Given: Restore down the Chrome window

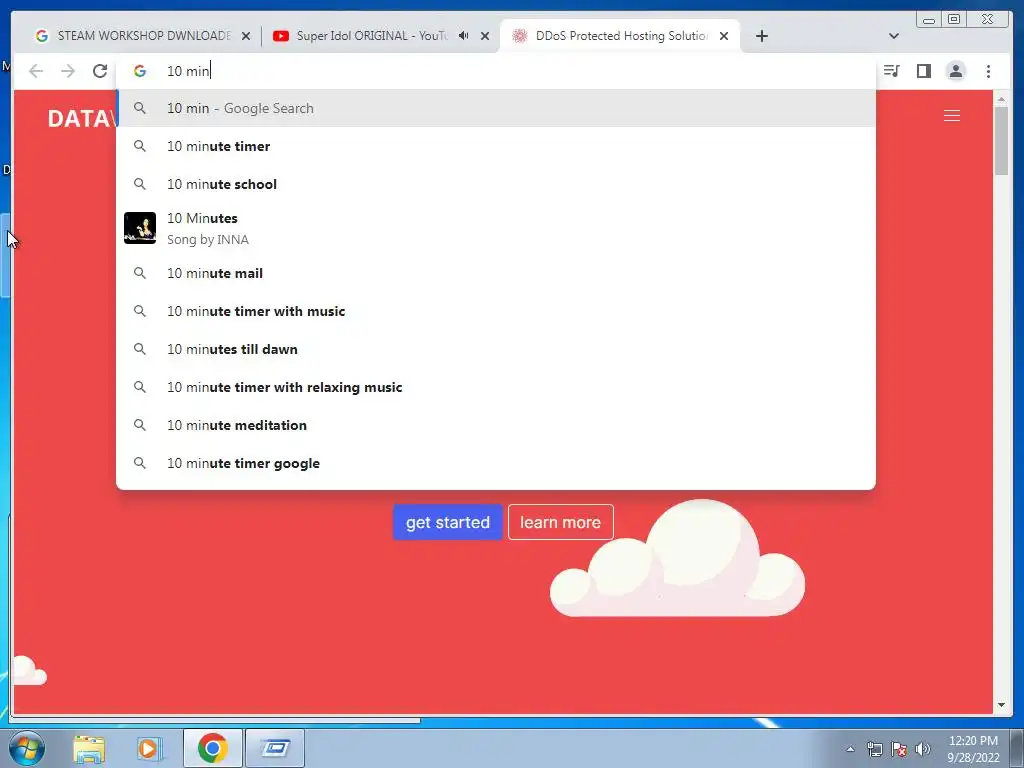Looking at the screenshot, I should [953, 20].
